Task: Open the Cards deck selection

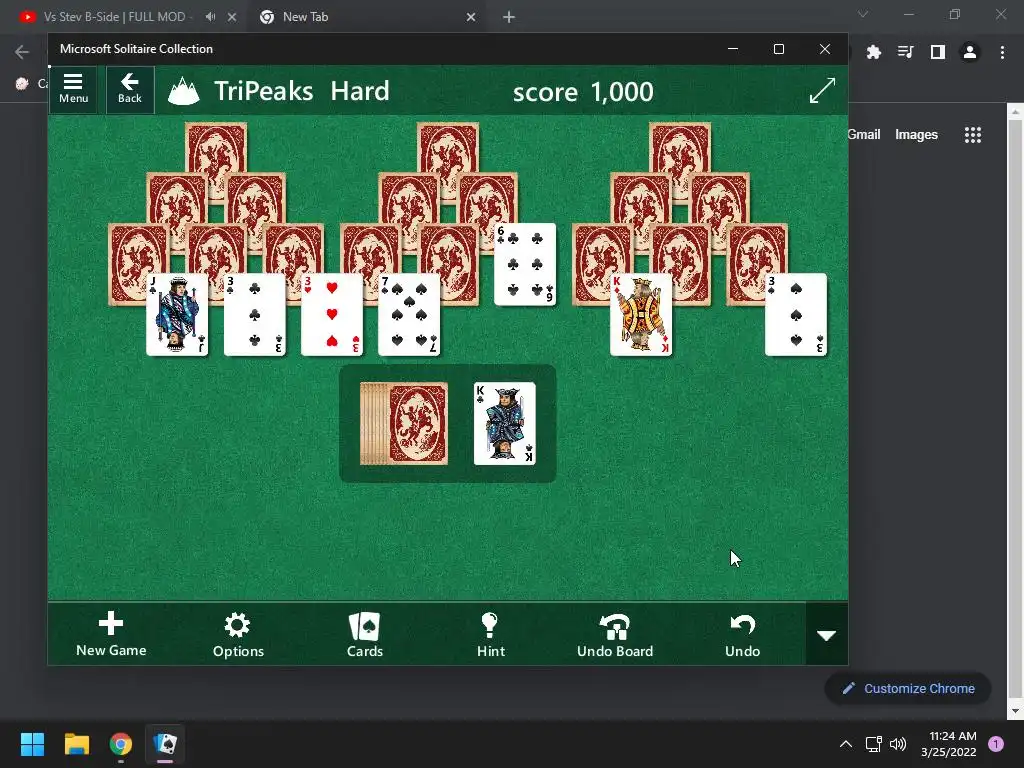Action: pos(364,634)
